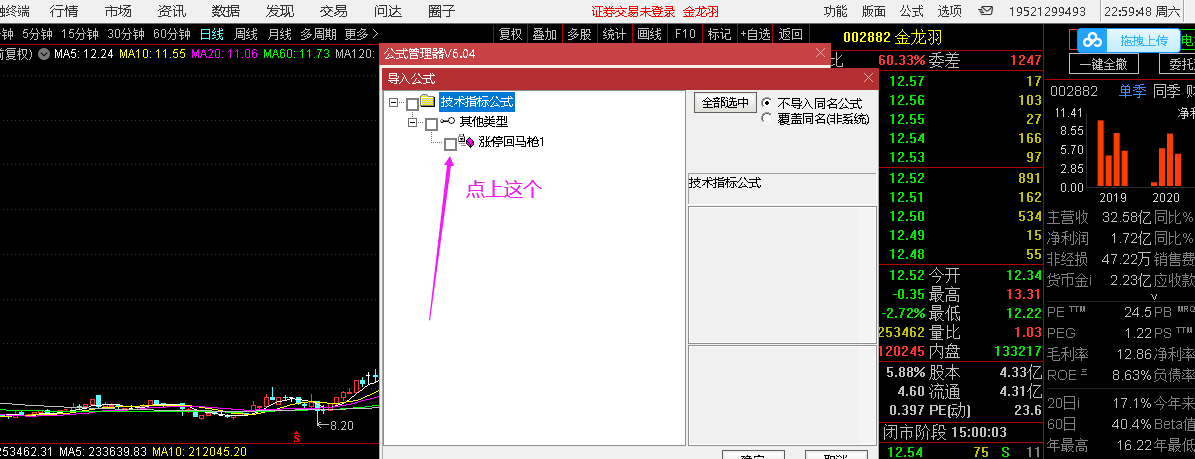
Task: Close the 导入公式 dialog
Action: click(868, 78)
